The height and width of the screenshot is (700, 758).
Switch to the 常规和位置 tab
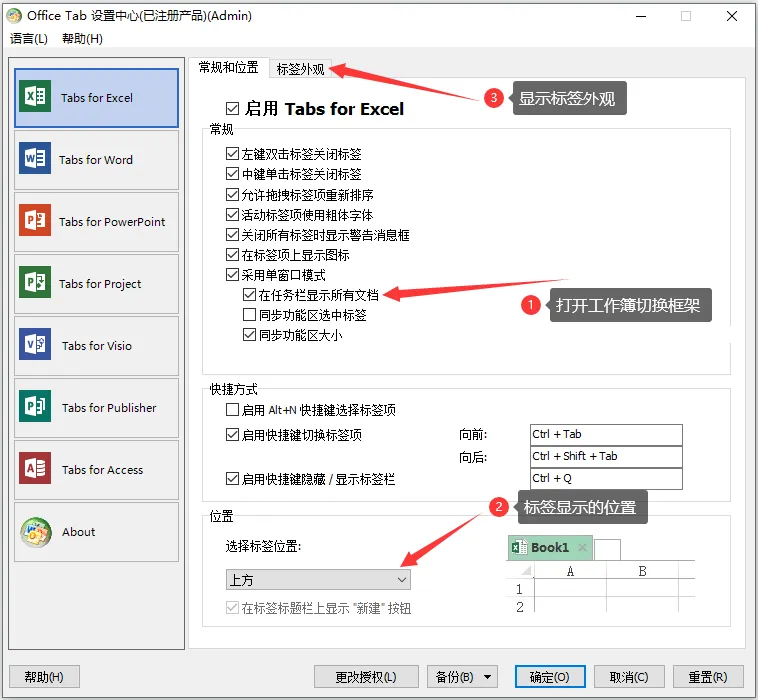click(x=228, y=68)
